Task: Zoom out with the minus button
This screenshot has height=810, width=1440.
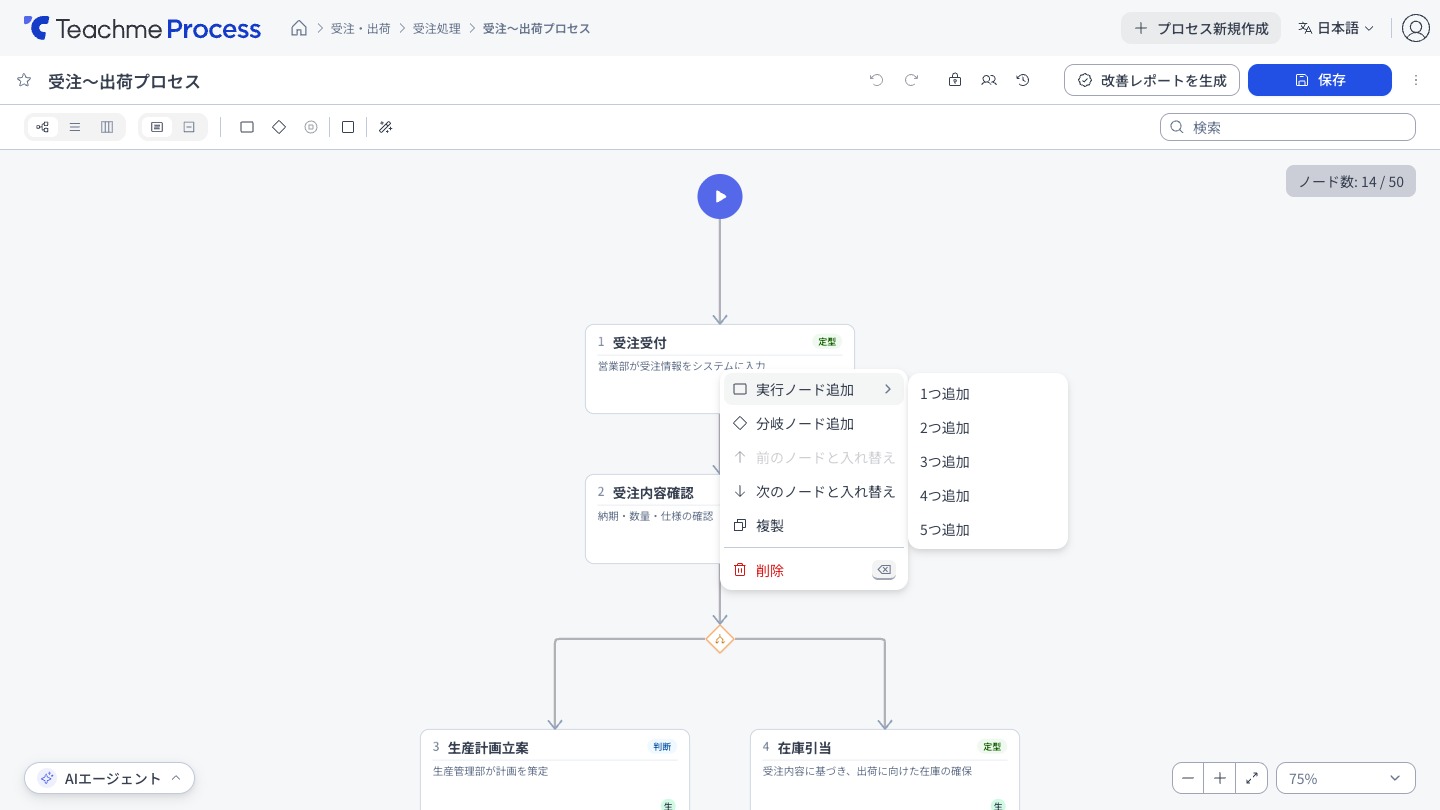Action: point(1188,778)
